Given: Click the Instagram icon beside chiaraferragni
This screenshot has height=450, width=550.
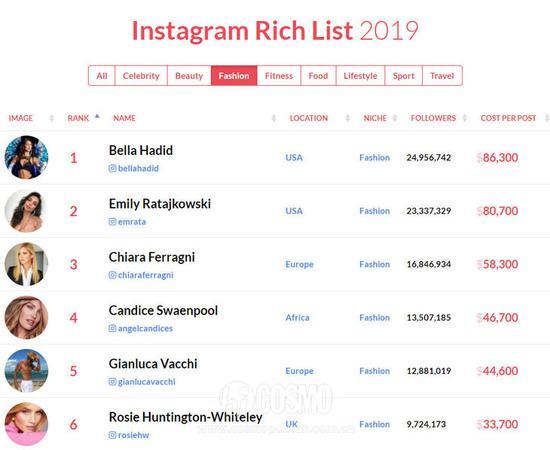Looking at the screenshot, I should 112,275.
